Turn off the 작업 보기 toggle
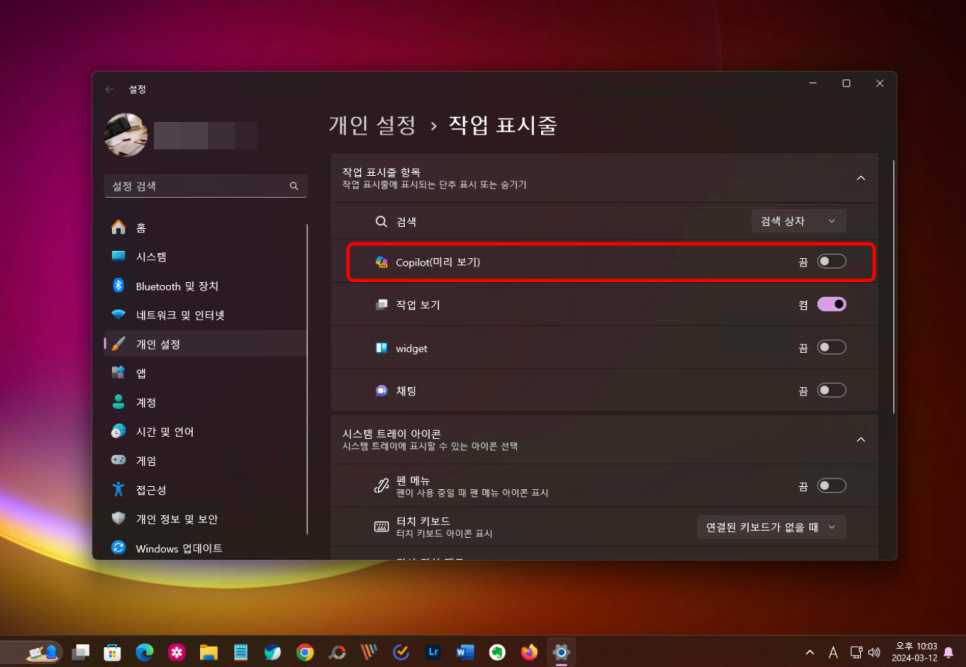The width and height of the screenshot is (966, 667). (x=831, y=304)
